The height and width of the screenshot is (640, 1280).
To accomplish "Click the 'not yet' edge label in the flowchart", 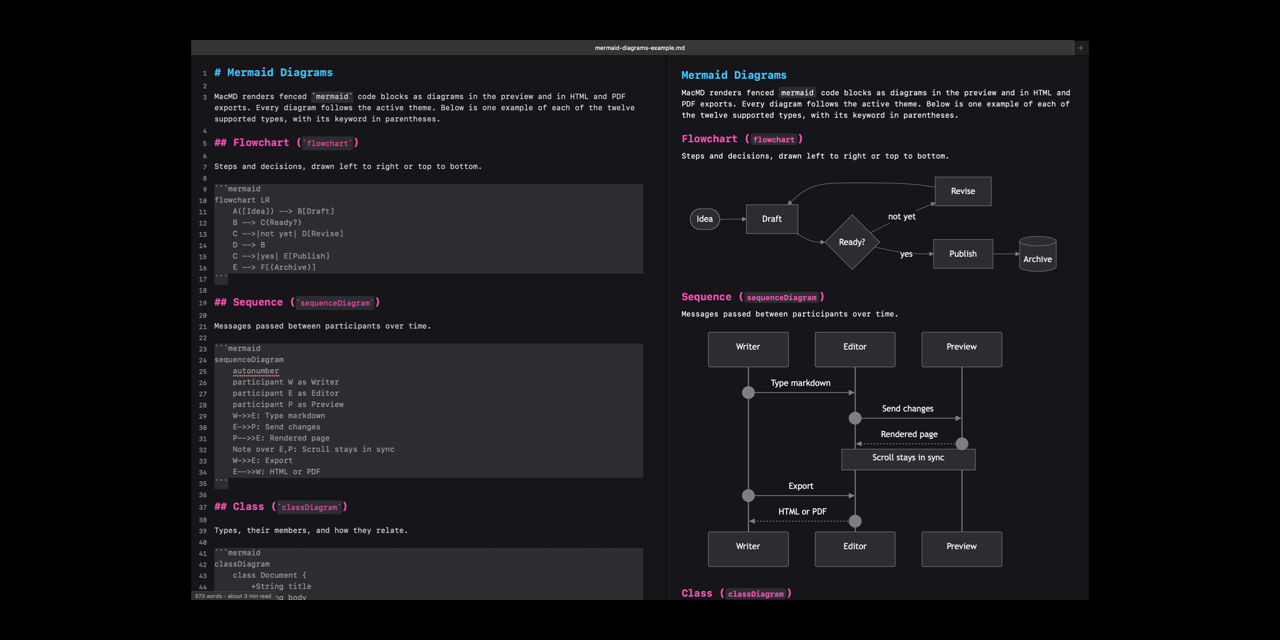I will 902,216.
